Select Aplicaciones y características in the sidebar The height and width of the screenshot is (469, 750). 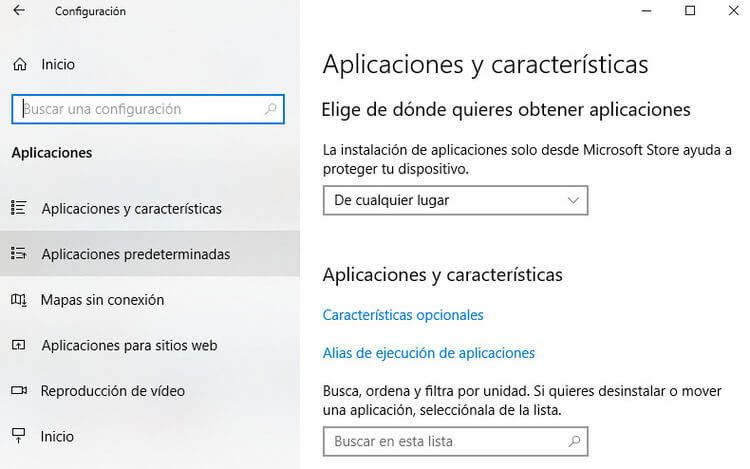pyautogui.click(x=150, y=208)
